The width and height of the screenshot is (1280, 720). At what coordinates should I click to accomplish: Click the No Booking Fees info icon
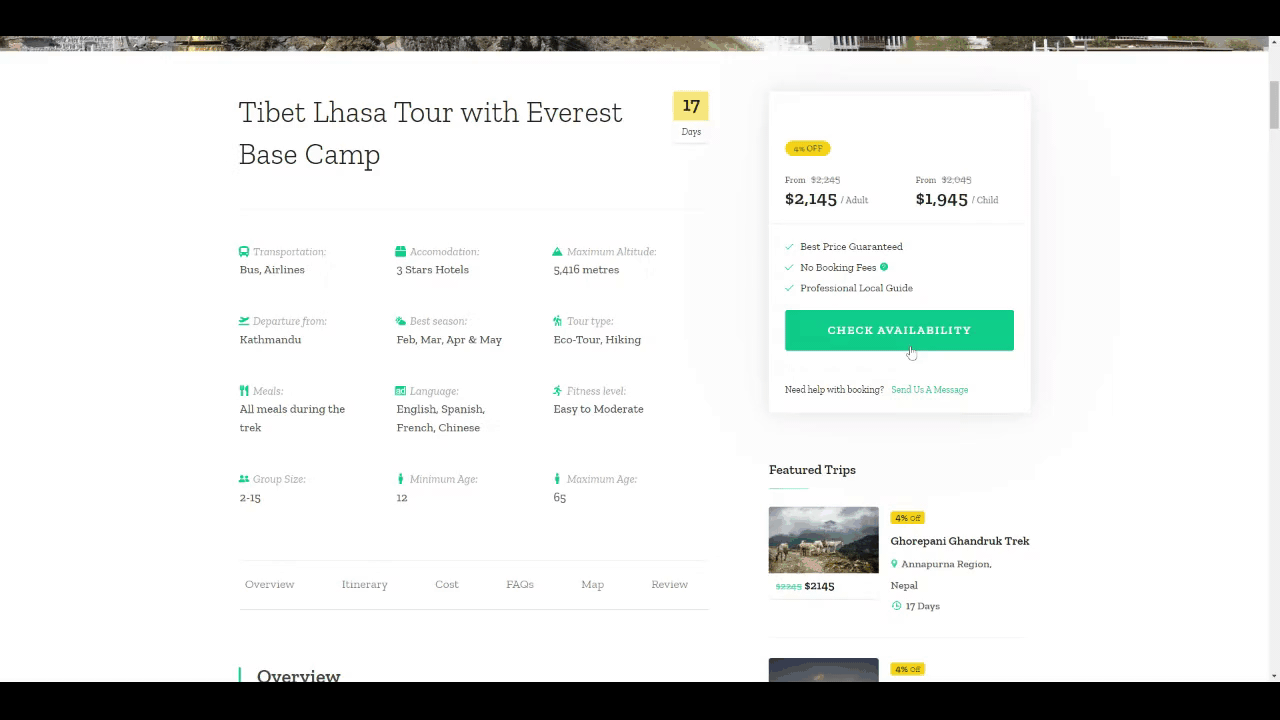pyautogui.click(x=884, y=267)
